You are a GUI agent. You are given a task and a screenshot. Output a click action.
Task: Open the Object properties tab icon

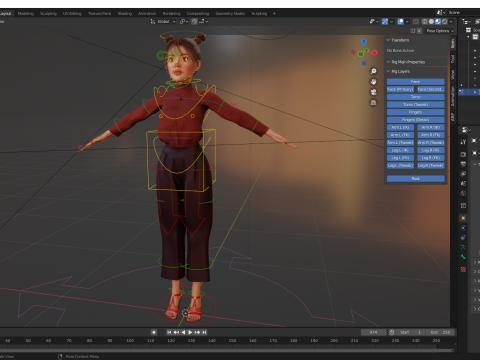(463, 218)
